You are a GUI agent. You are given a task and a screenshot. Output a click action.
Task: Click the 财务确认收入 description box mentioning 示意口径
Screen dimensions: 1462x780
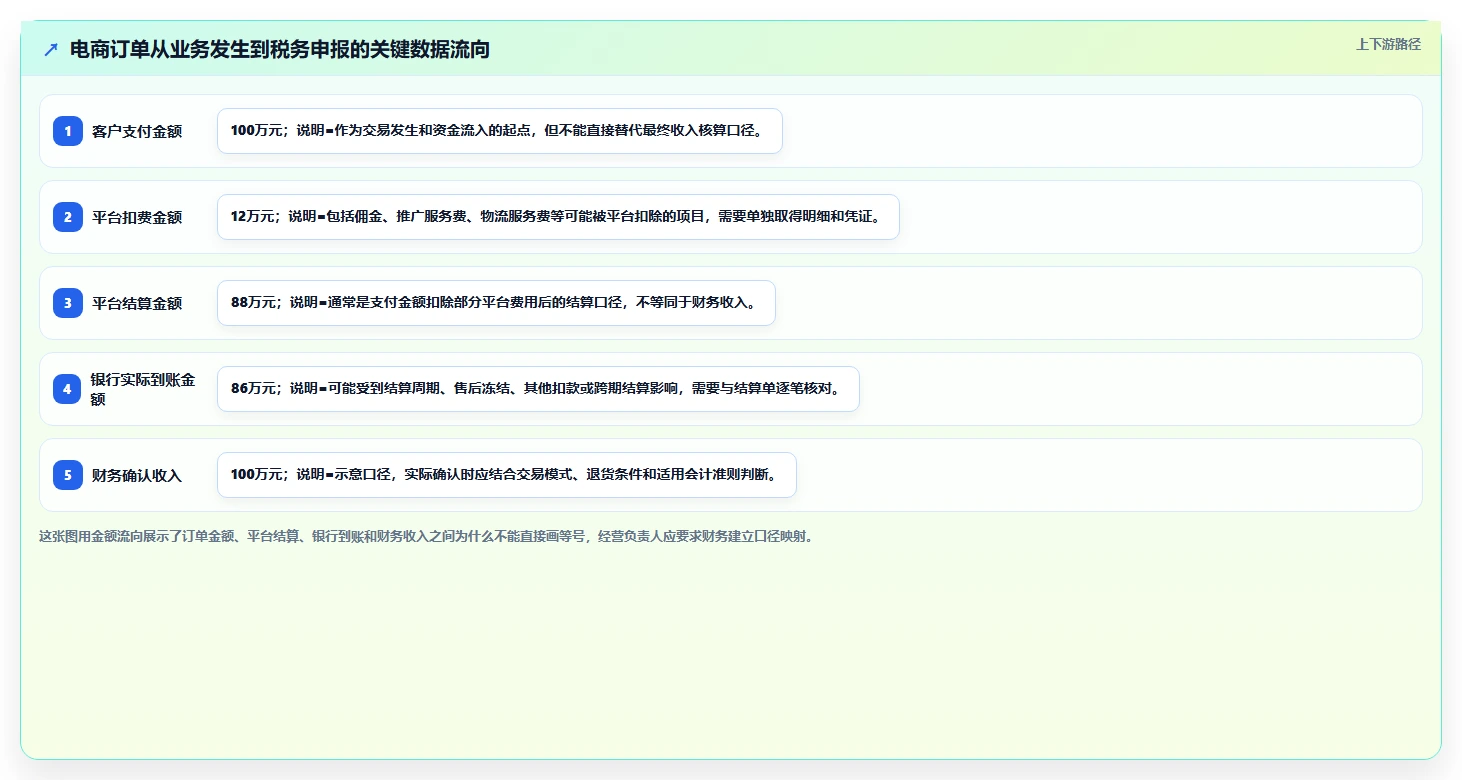coord(507,475)
